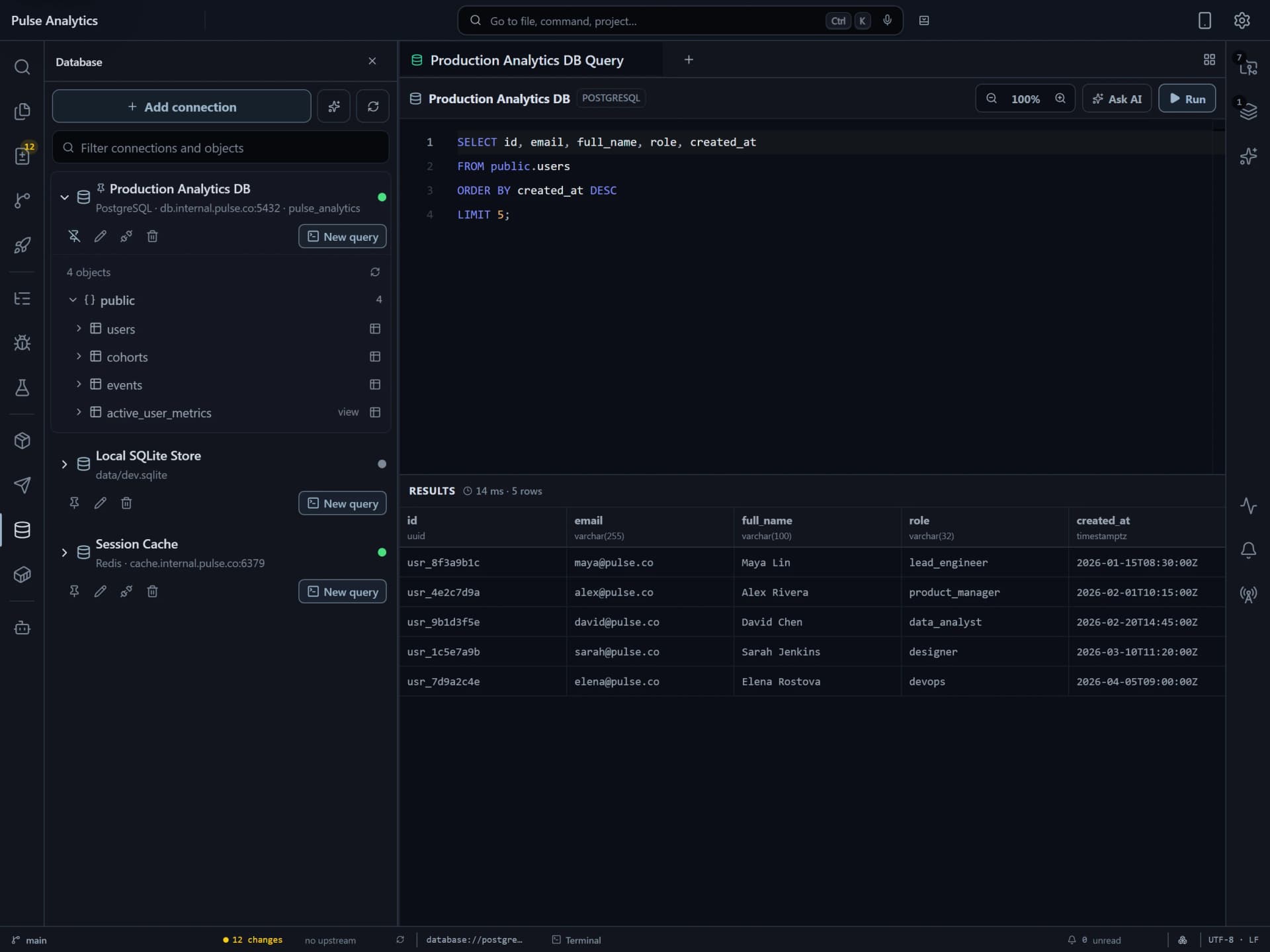Click the Add connection button

[182, 107]
